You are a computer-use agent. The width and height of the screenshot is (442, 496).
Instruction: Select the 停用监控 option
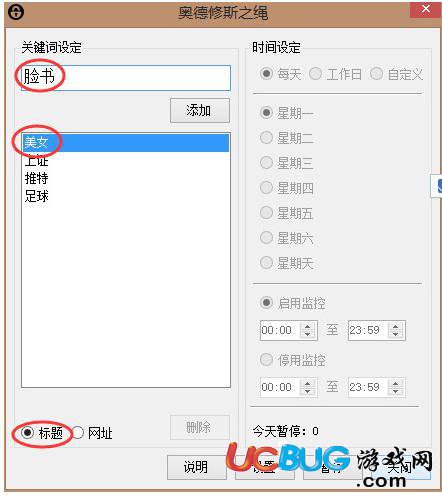266,359
